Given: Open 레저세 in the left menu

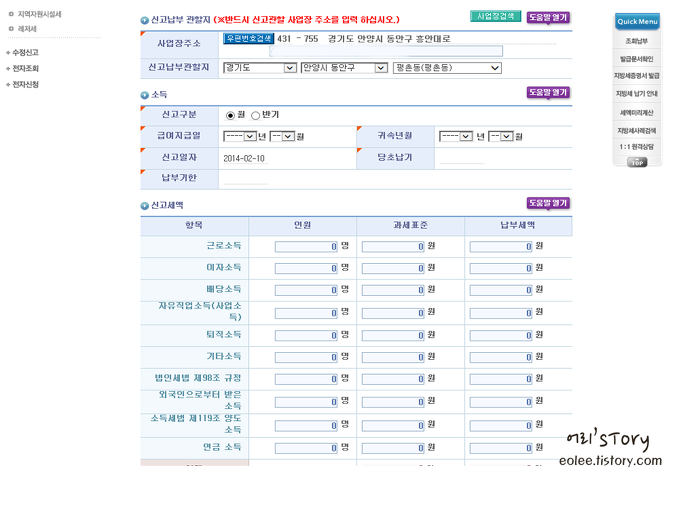Looking at the screenshot, I should 27,29.
